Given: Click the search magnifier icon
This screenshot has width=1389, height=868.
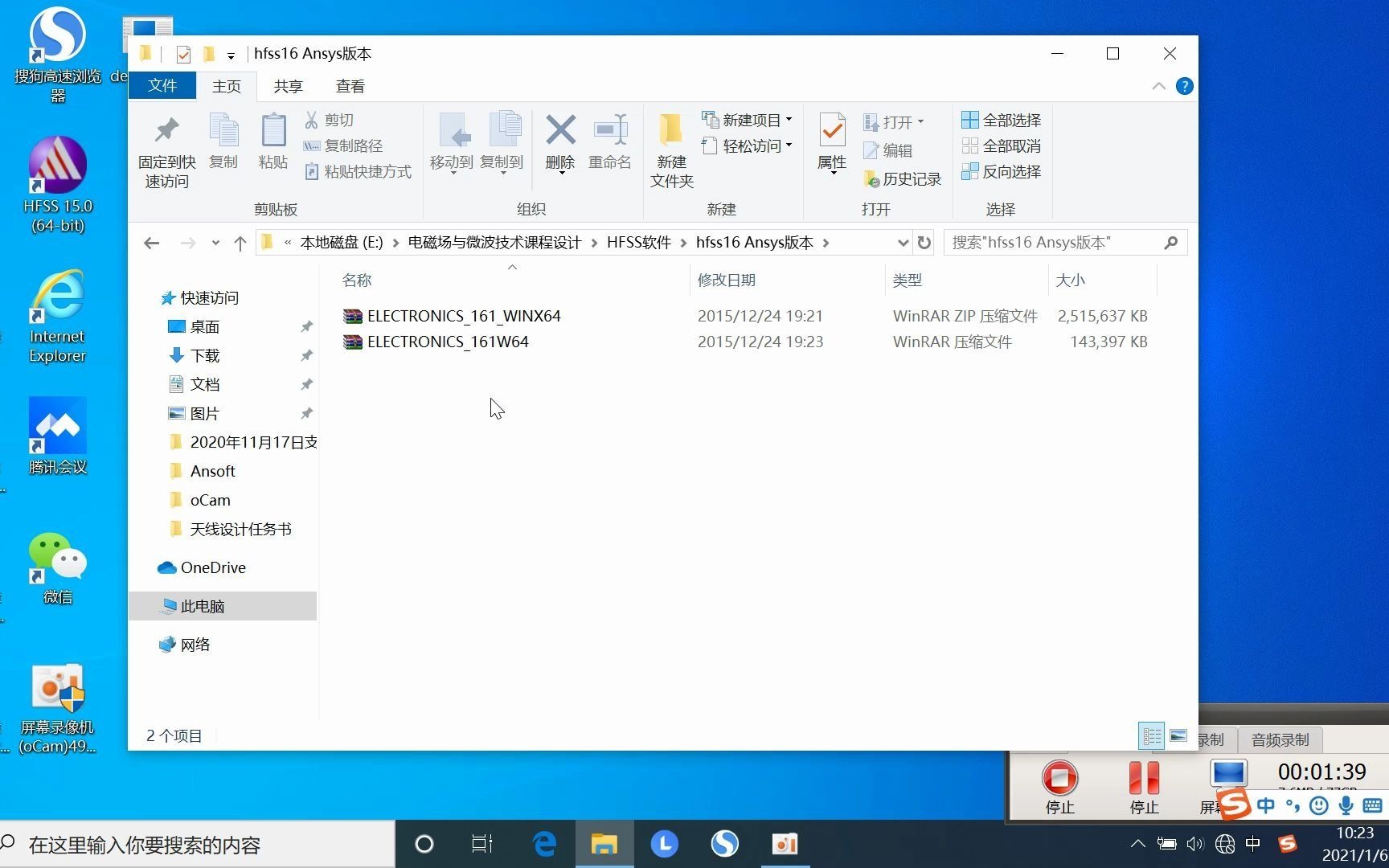Looking at the screenshot, I should coord(1171,243).
